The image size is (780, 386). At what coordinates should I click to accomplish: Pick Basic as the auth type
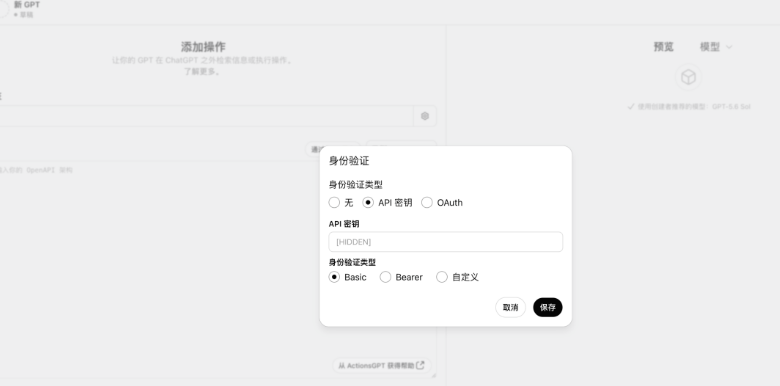[x=347, y=277]
